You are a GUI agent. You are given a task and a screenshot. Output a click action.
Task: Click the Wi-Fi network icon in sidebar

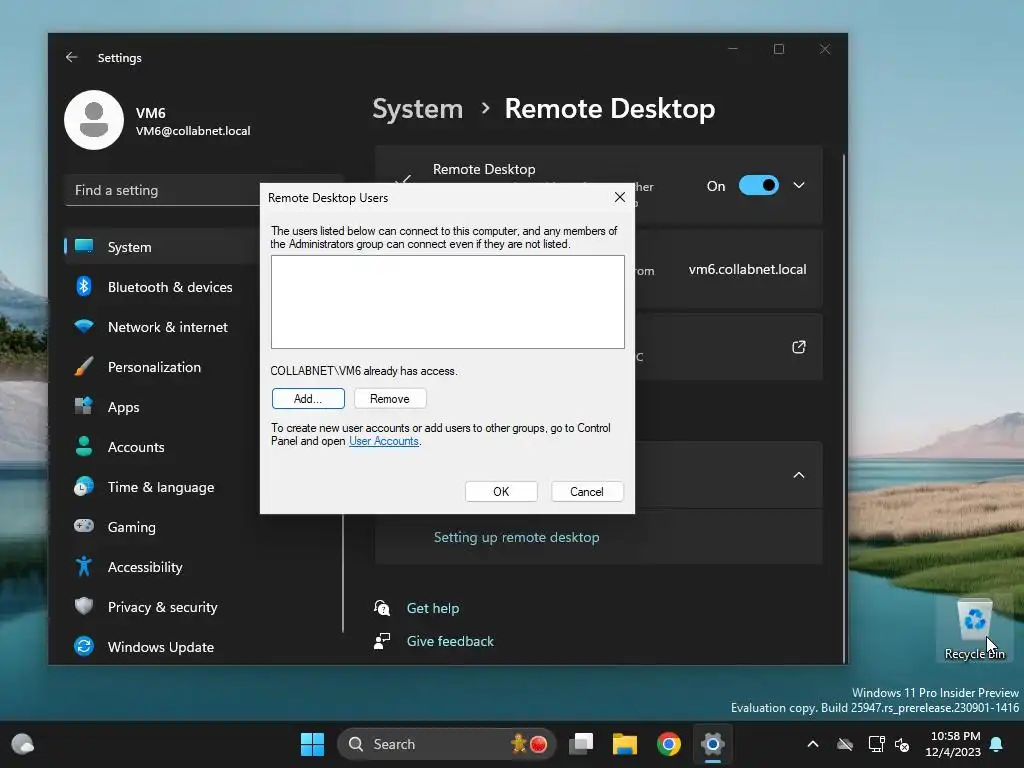84,326
